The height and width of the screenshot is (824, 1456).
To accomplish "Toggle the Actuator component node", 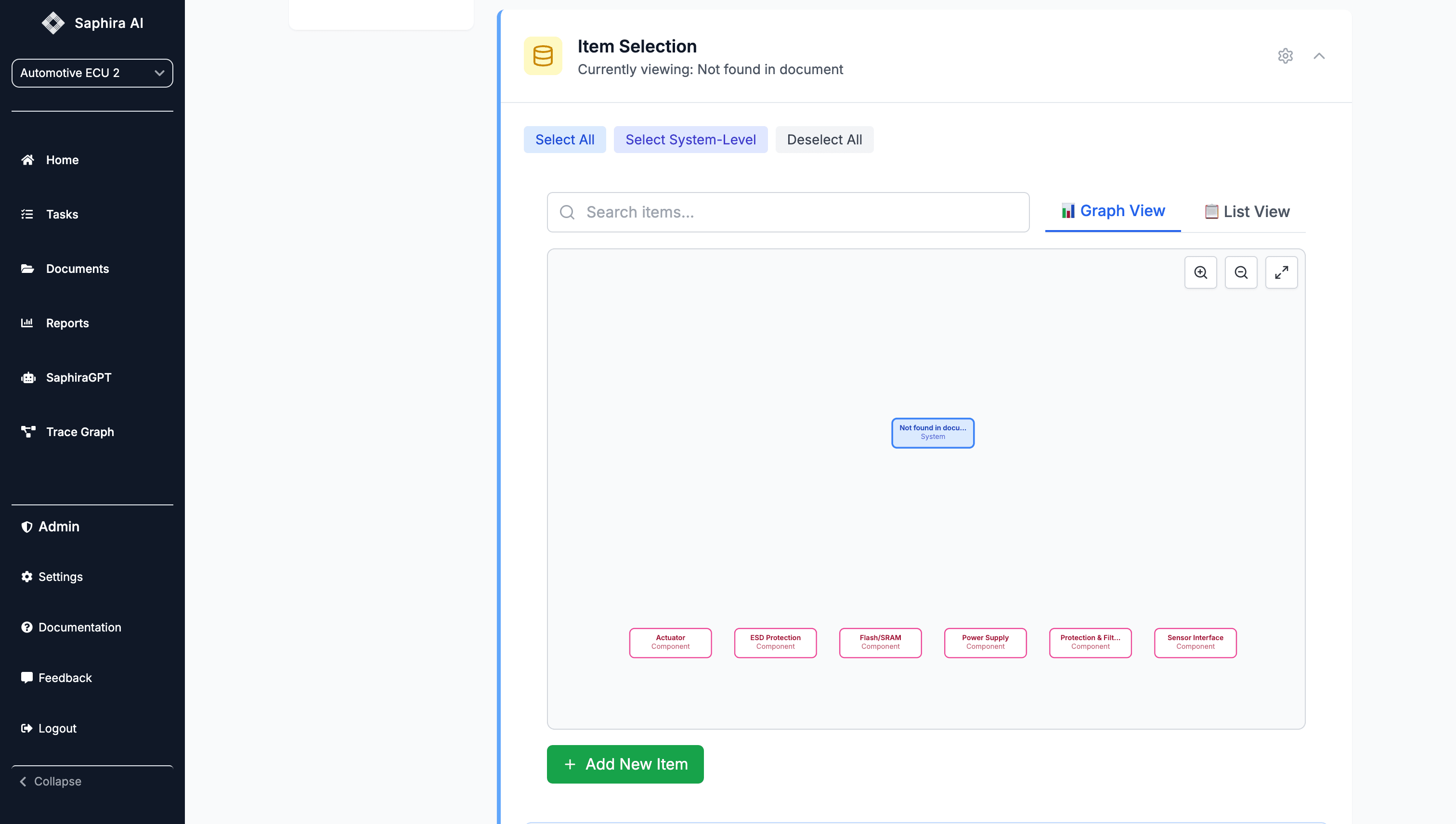I will click(x=670, y=643).
